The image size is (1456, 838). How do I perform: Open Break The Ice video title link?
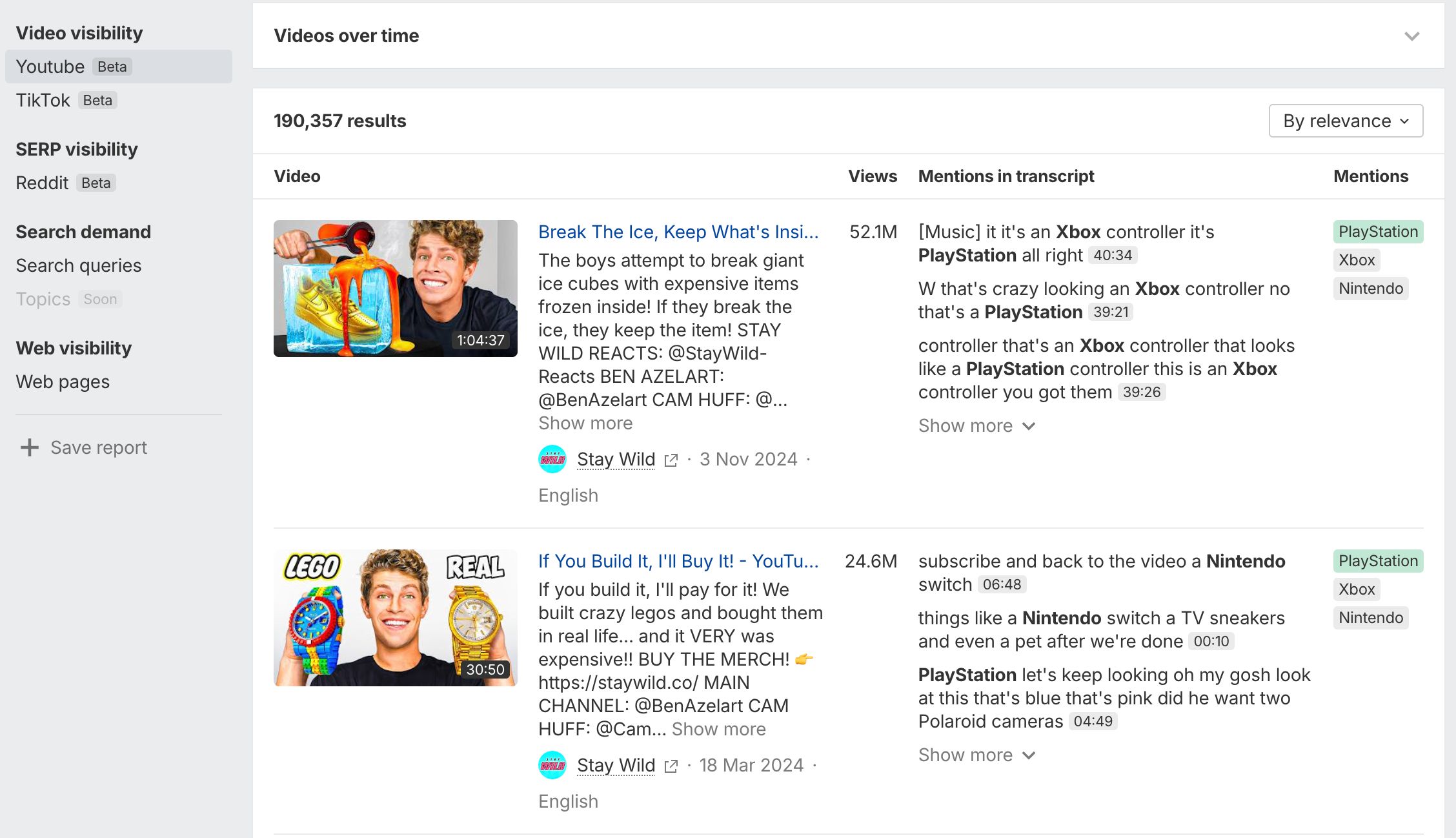[678, 232]
